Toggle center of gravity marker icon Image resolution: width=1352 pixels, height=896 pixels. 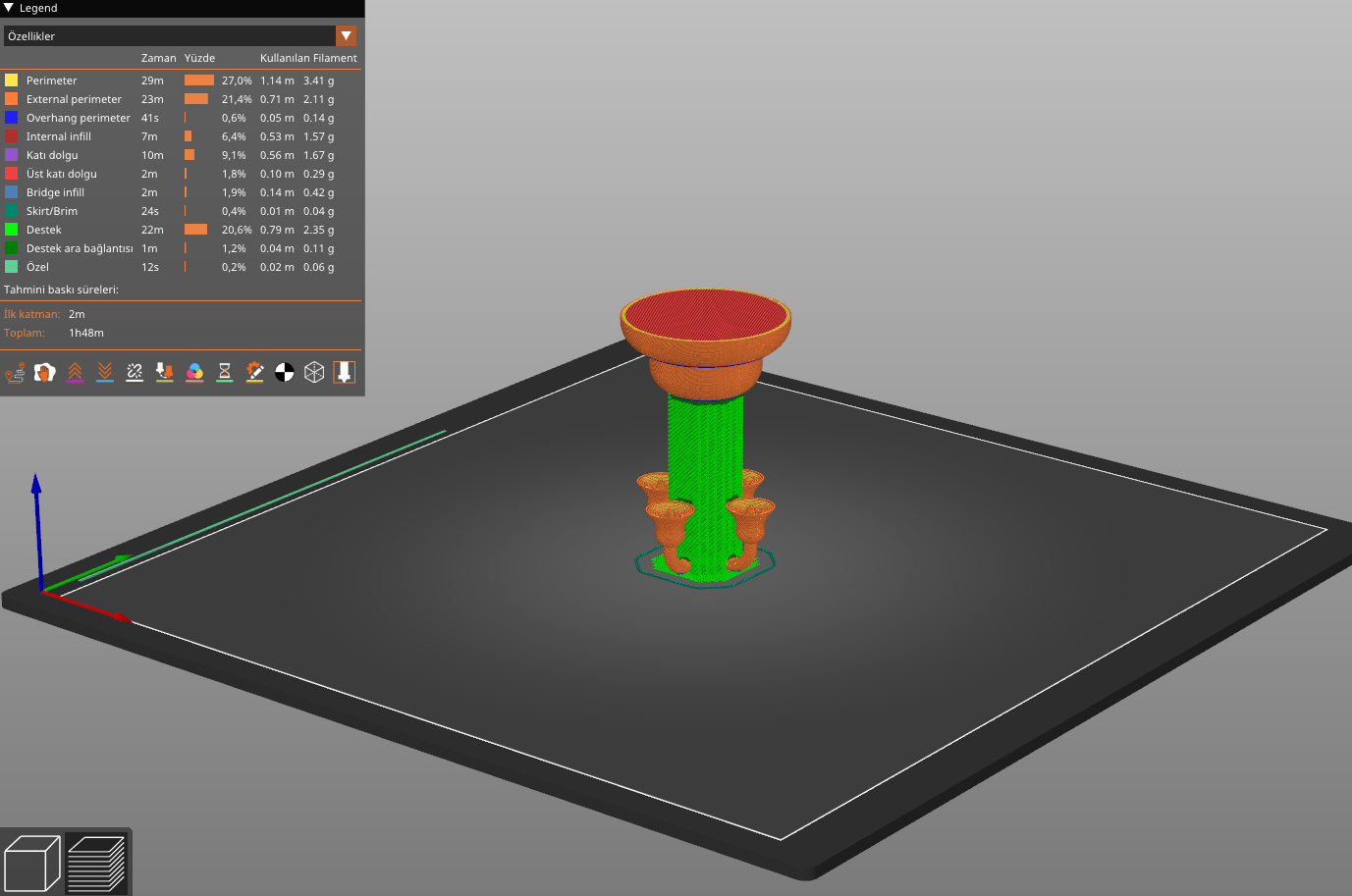pos(285,373)
